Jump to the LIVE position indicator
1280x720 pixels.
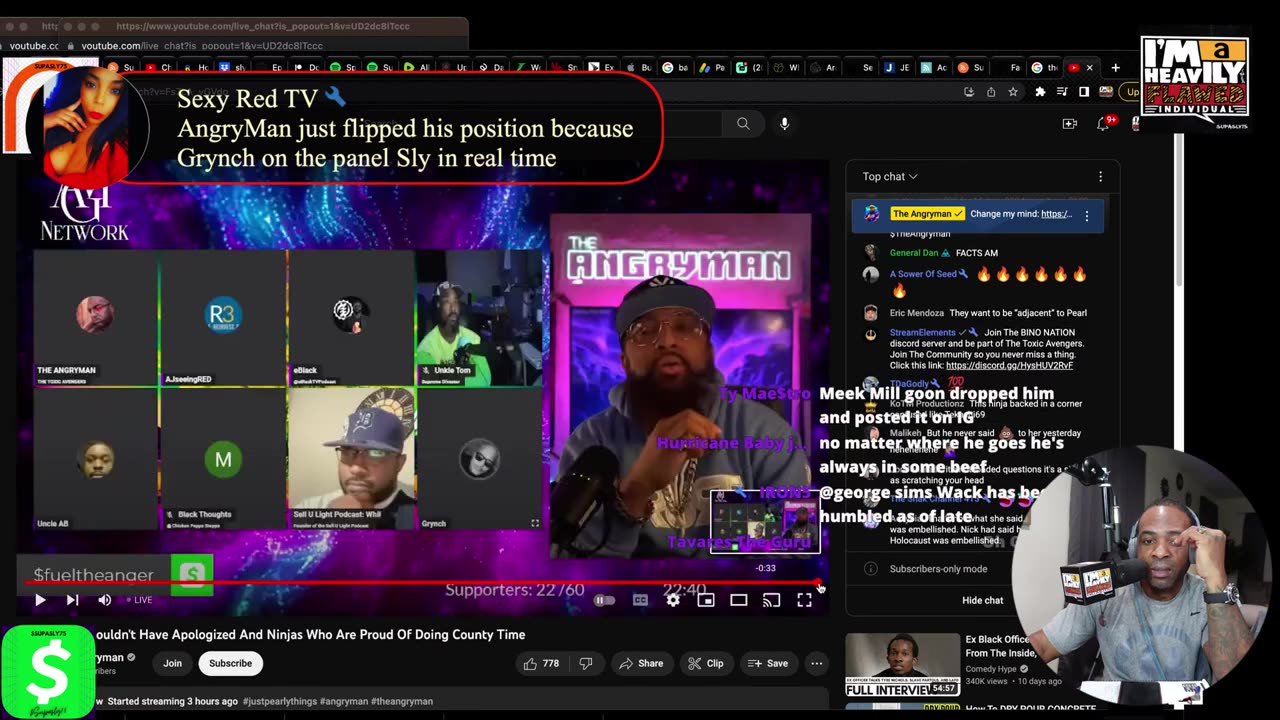click(138, 600)
